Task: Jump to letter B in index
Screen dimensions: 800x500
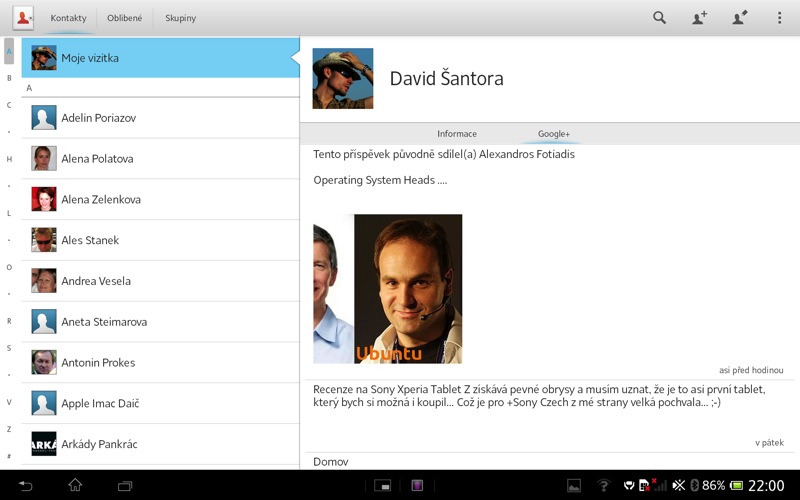Action: pos(9,78)
